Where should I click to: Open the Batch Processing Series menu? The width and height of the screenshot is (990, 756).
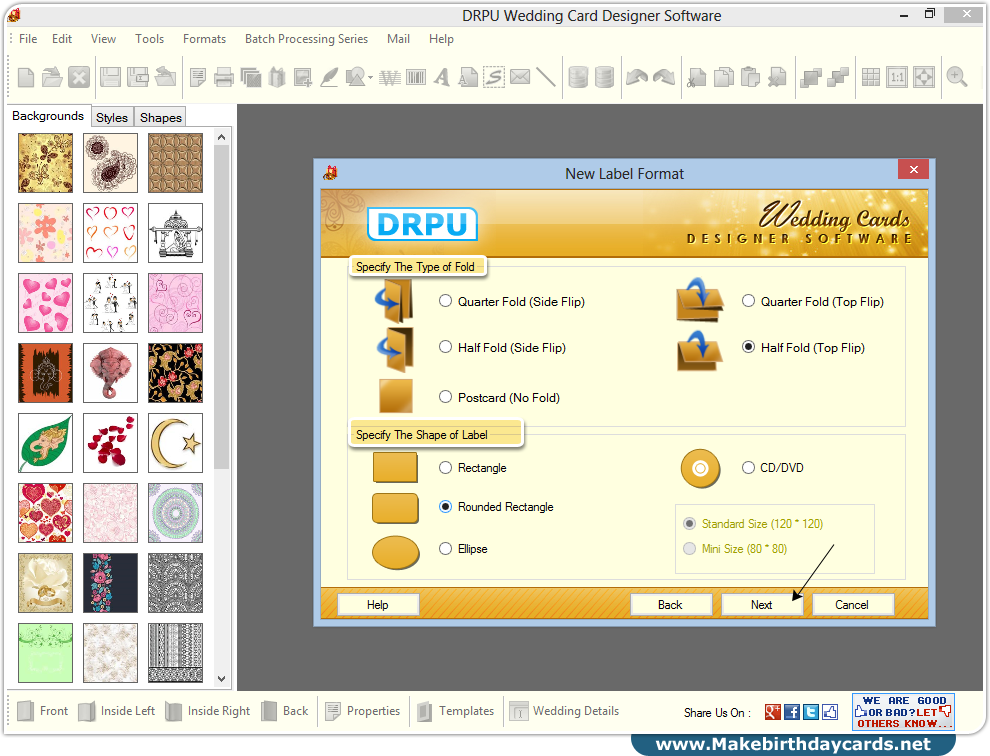click(x=306, y=39)
